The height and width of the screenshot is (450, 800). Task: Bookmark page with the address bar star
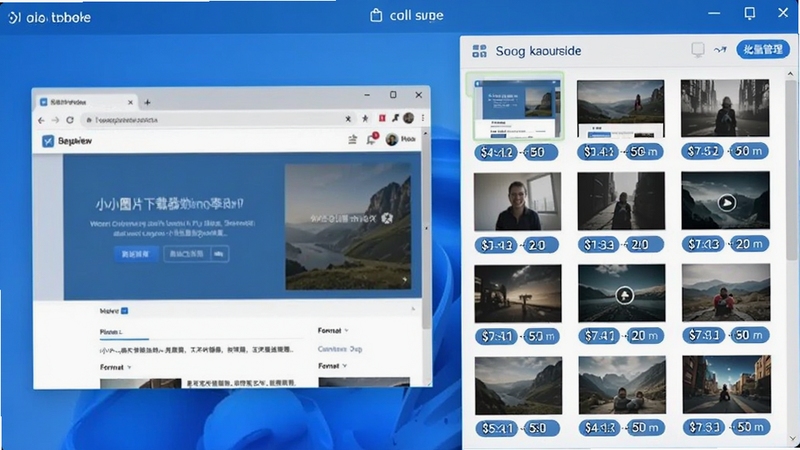tap(365, 118)
